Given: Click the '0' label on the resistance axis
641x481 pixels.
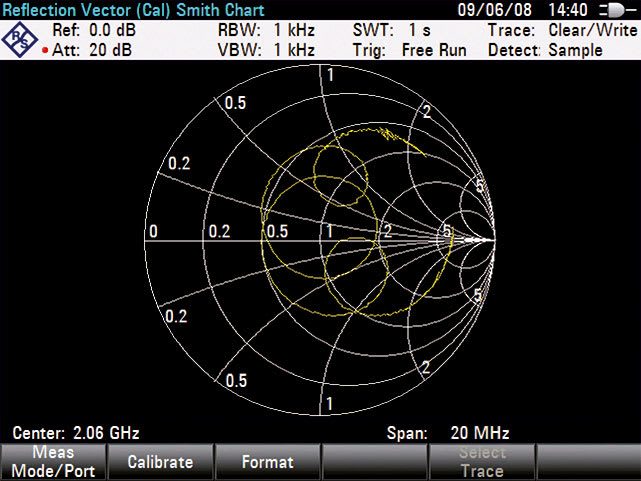Looking at the screenshot, I should (153, 231).
